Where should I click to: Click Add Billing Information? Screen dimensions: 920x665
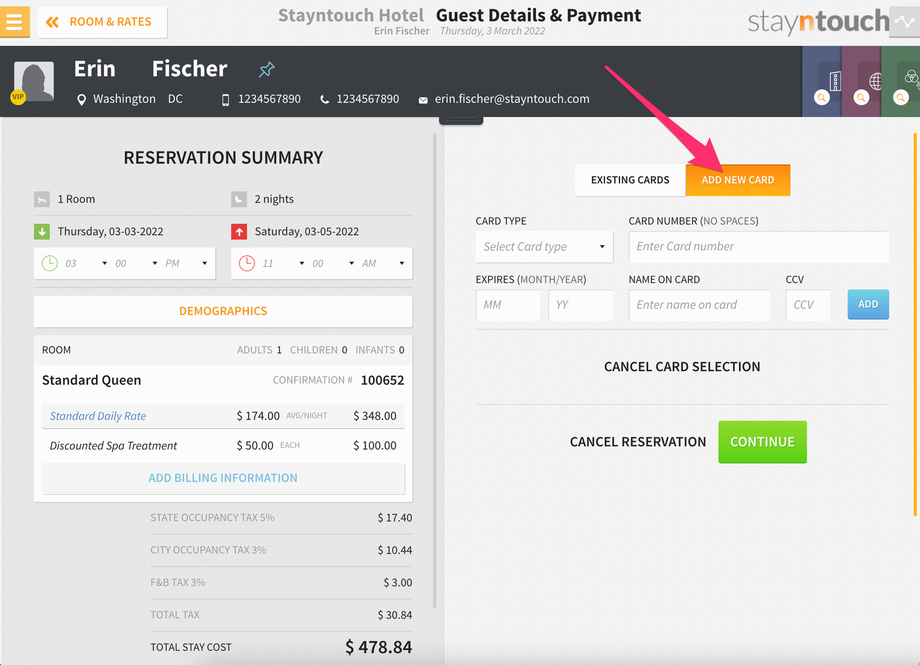pyautogui.click(x=223, y=478)
